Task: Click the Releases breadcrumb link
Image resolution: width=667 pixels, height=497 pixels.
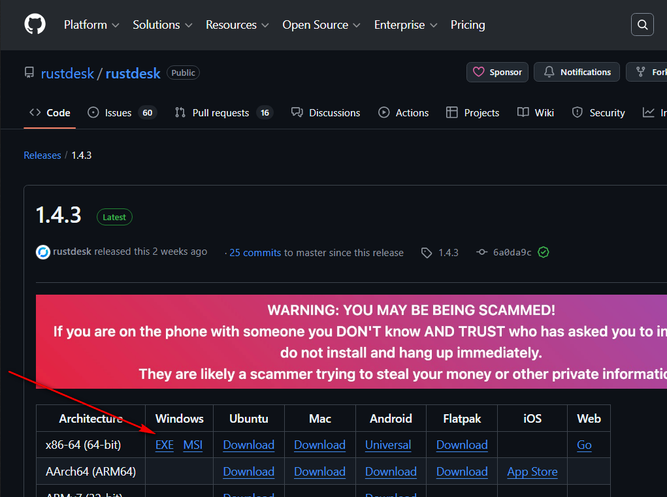Action: 42,155
